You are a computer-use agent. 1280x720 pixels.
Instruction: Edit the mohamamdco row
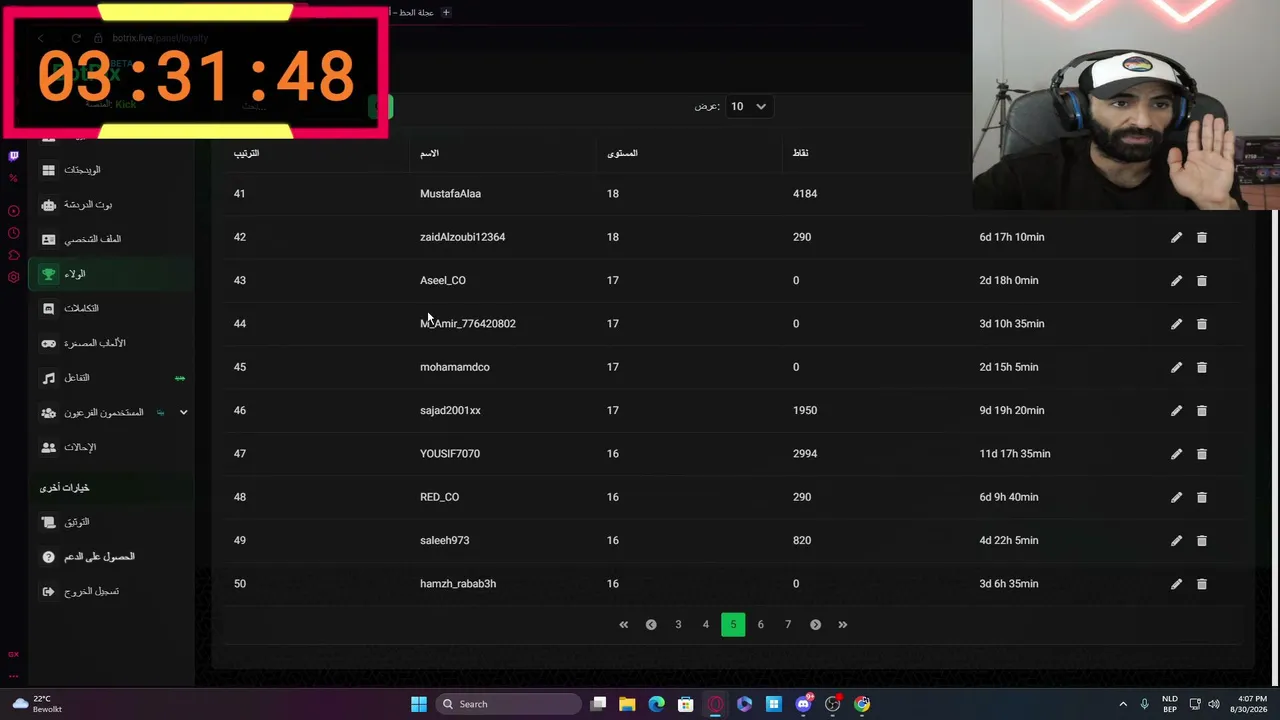click(1176, 367)
